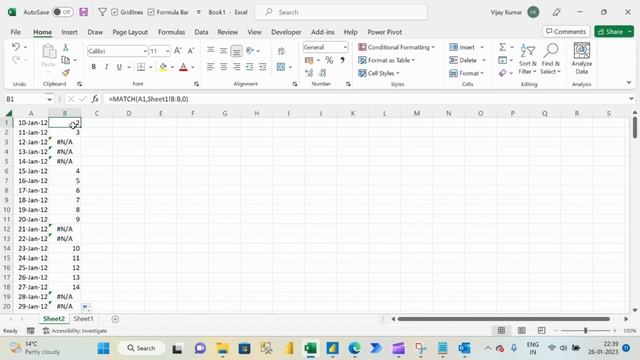Click the New Sheet plus icon
Viewport: 640px width, 360px height.
(115, 319)
